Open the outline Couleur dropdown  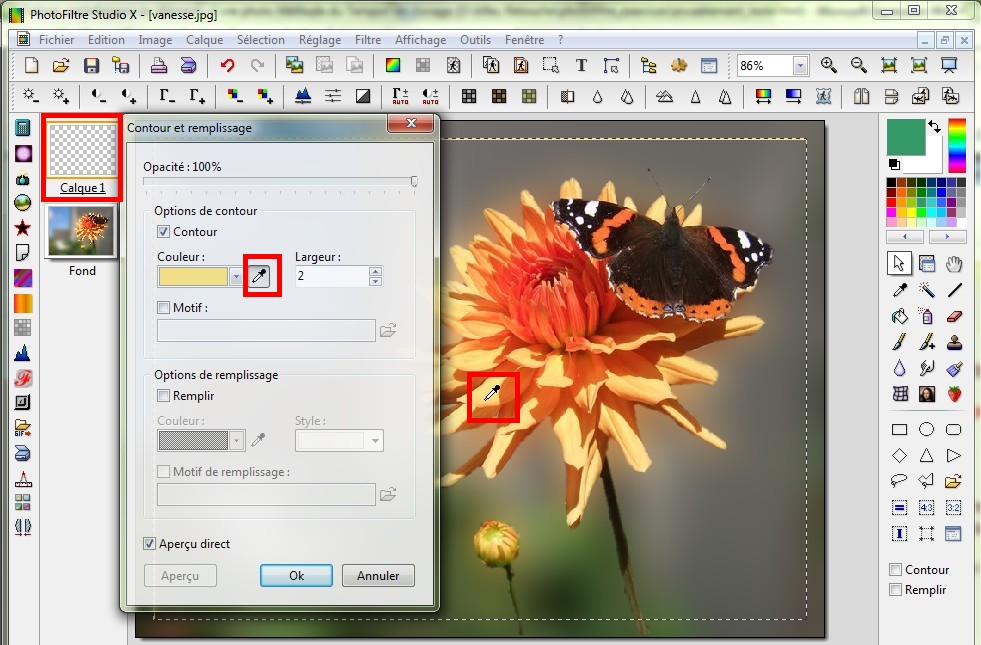click(x=235, y=276)
